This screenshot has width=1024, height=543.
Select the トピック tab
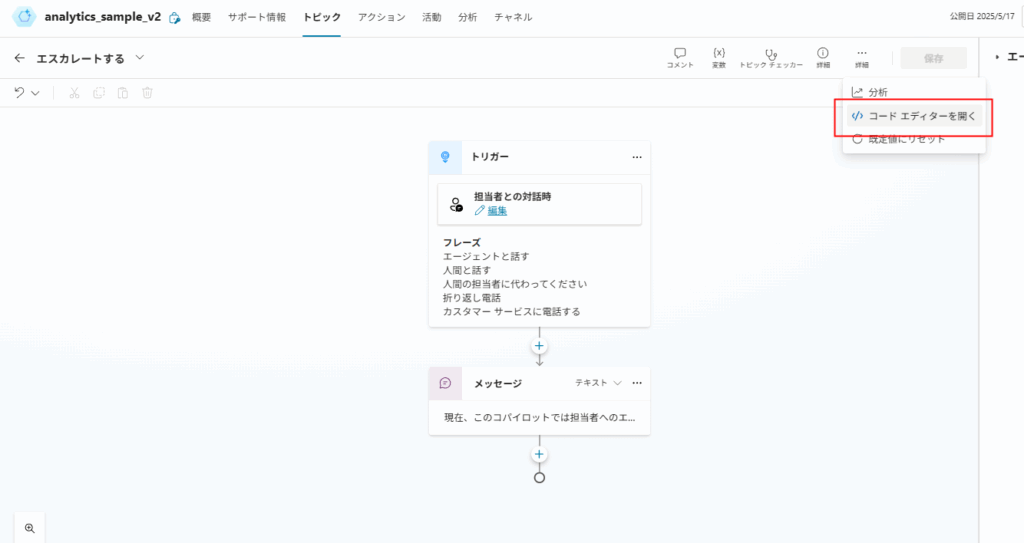pyautogui.click(x=321, y=18)
